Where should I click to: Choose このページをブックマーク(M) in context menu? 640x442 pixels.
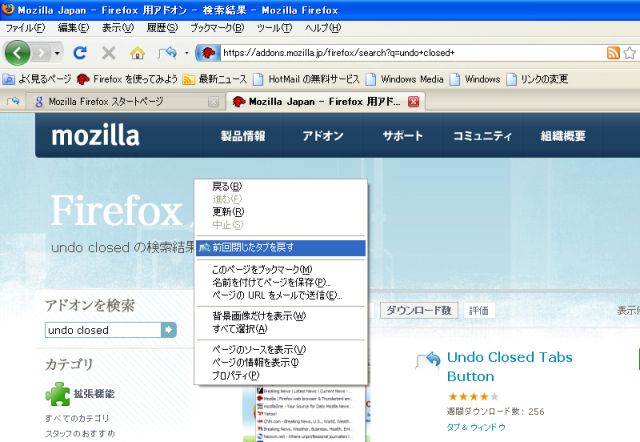(x=281, y=270)
